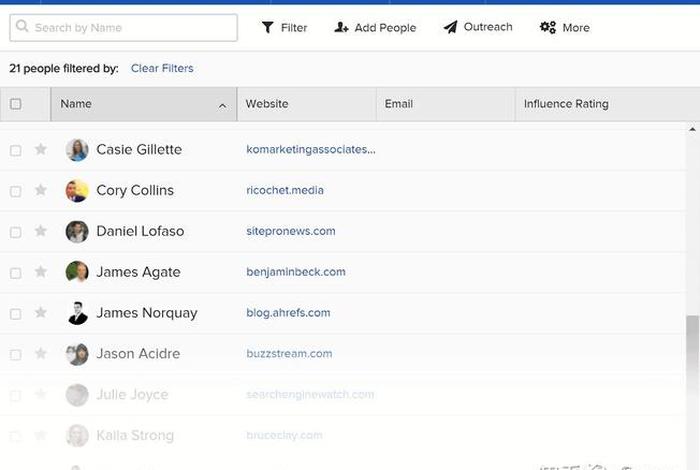Open the More gears menu
This screenshot has height=470, width=700.
[565, 28]
